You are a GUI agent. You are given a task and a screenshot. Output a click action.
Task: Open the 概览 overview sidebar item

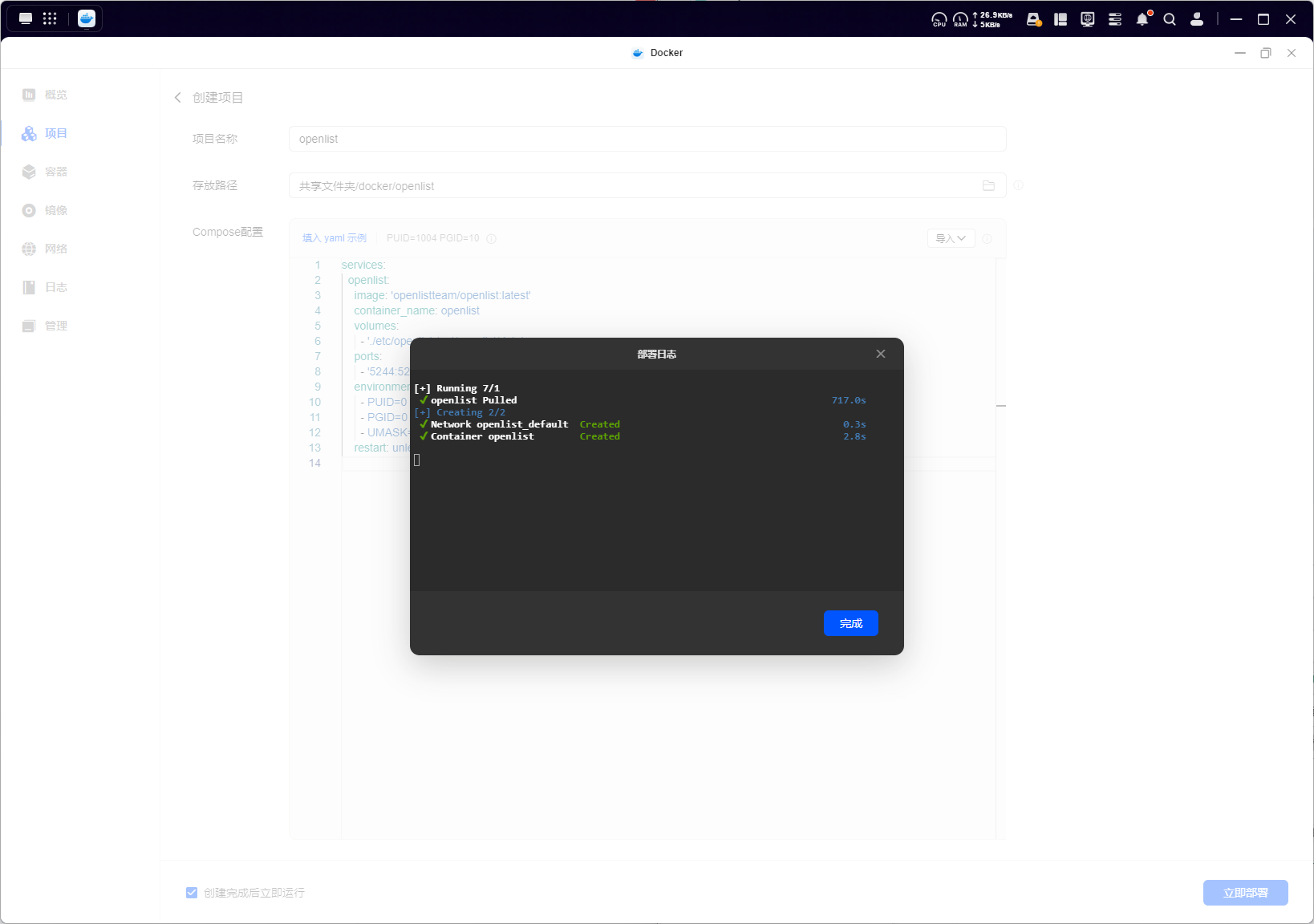(x=45, y=95)
